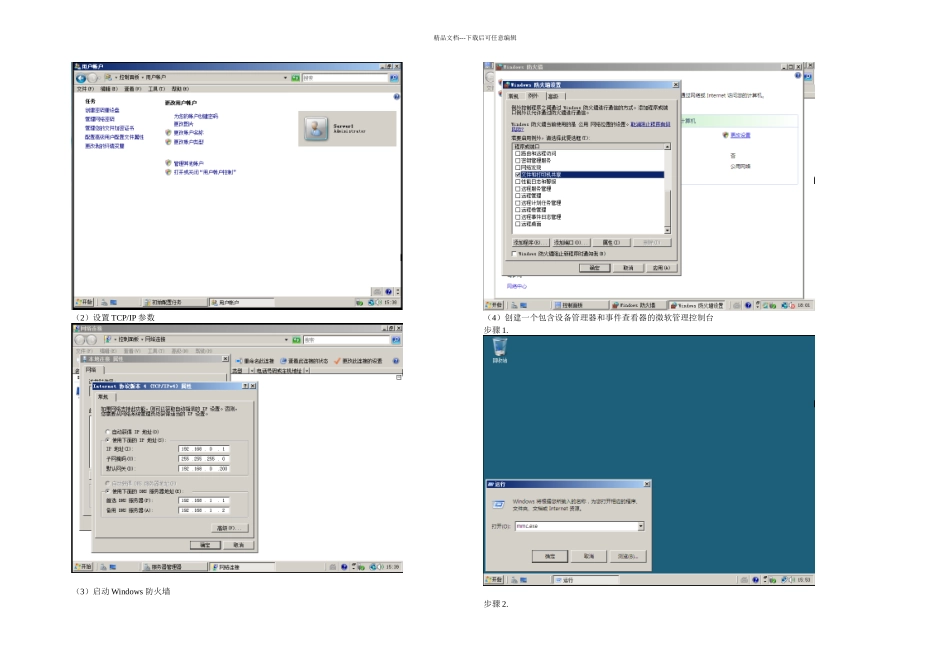Viewport: 950px width, 672px height.
Task: Click shield icon beside 管理其他帐户
Action: click(x=168, y=164)
